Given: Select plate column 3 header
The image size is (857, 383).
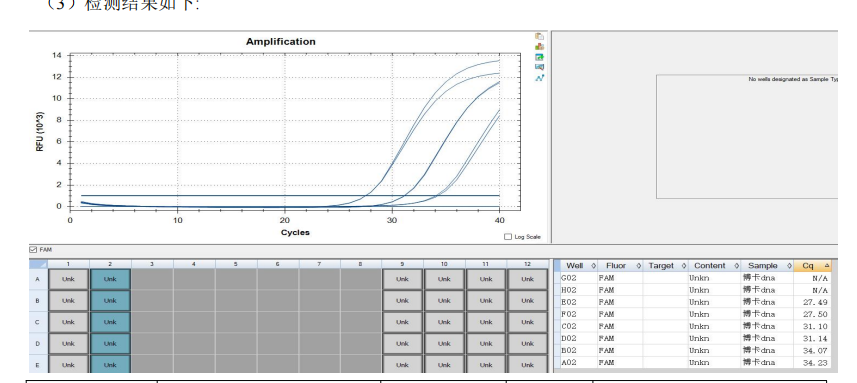Looking at the screenshot, I should [152, 264].
